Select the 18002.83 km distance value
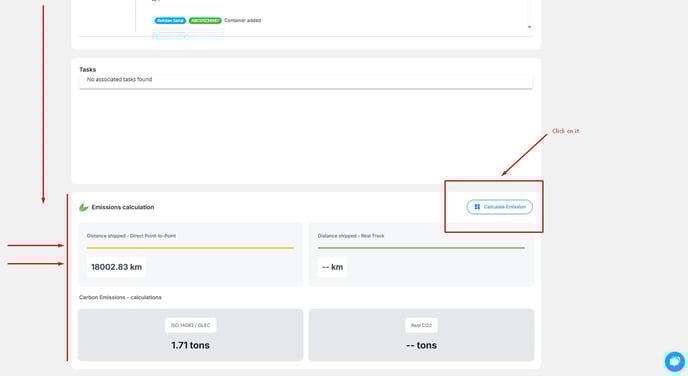 coord(116,267)
